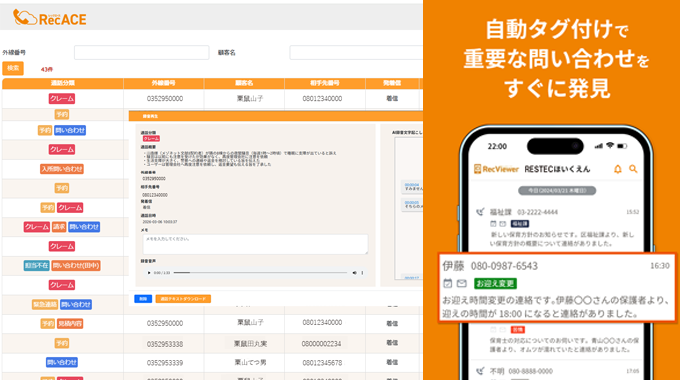Screen dimensions: 680x380
Task: Click the 検索 search button
Action: [x=13, y=68]
